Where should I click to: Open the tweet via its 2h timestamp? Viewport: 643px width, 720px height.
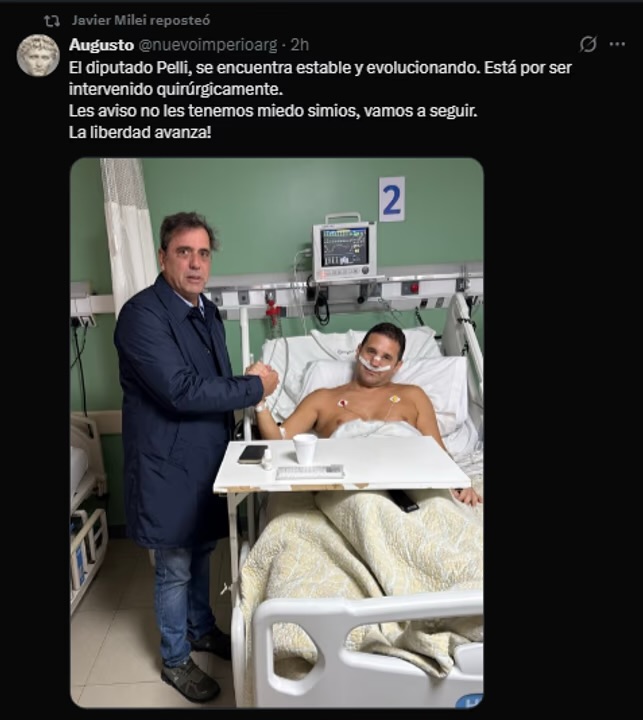tap(300, 45)
